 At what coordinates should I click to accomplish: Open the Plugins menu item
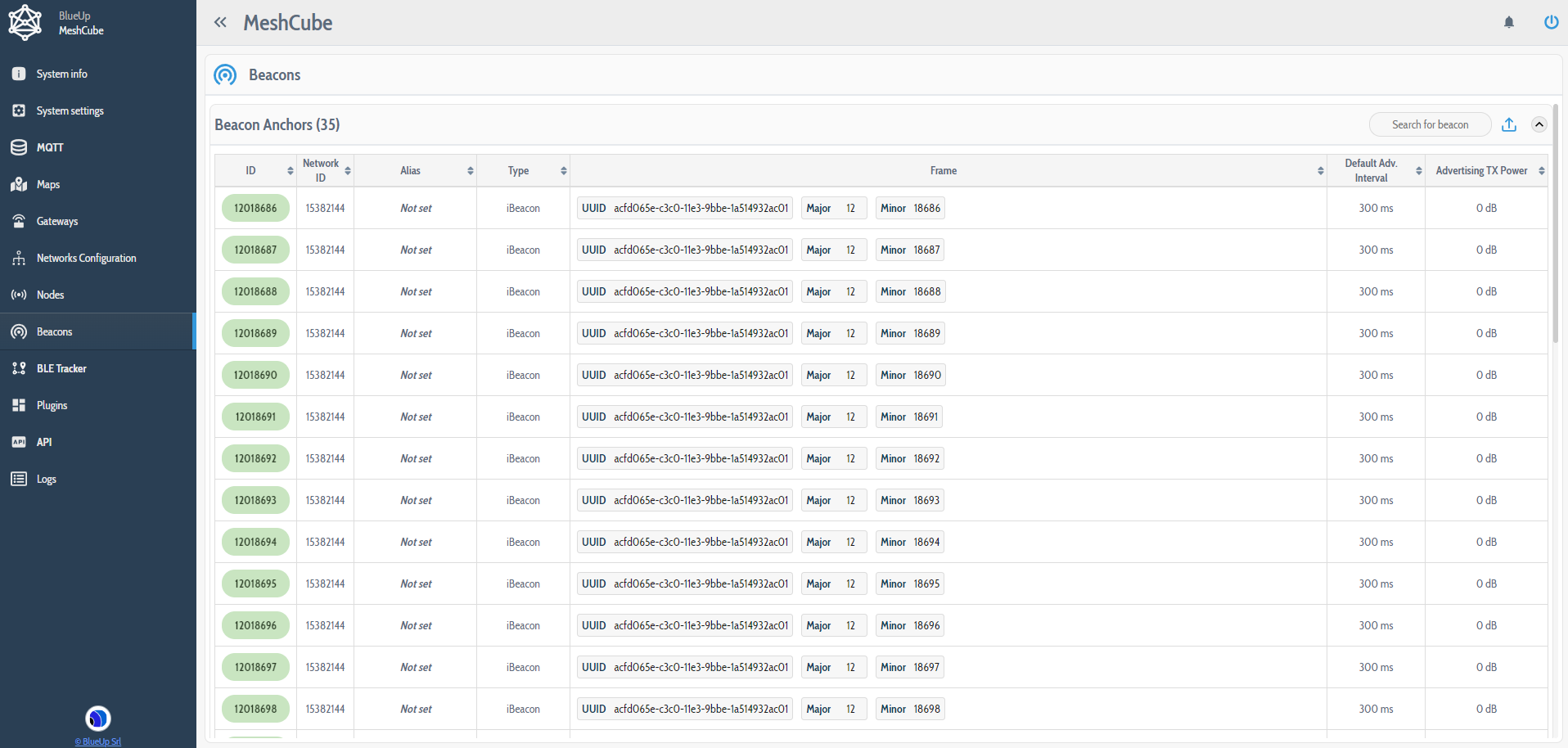pyautogui.click(x=52, y=405)
